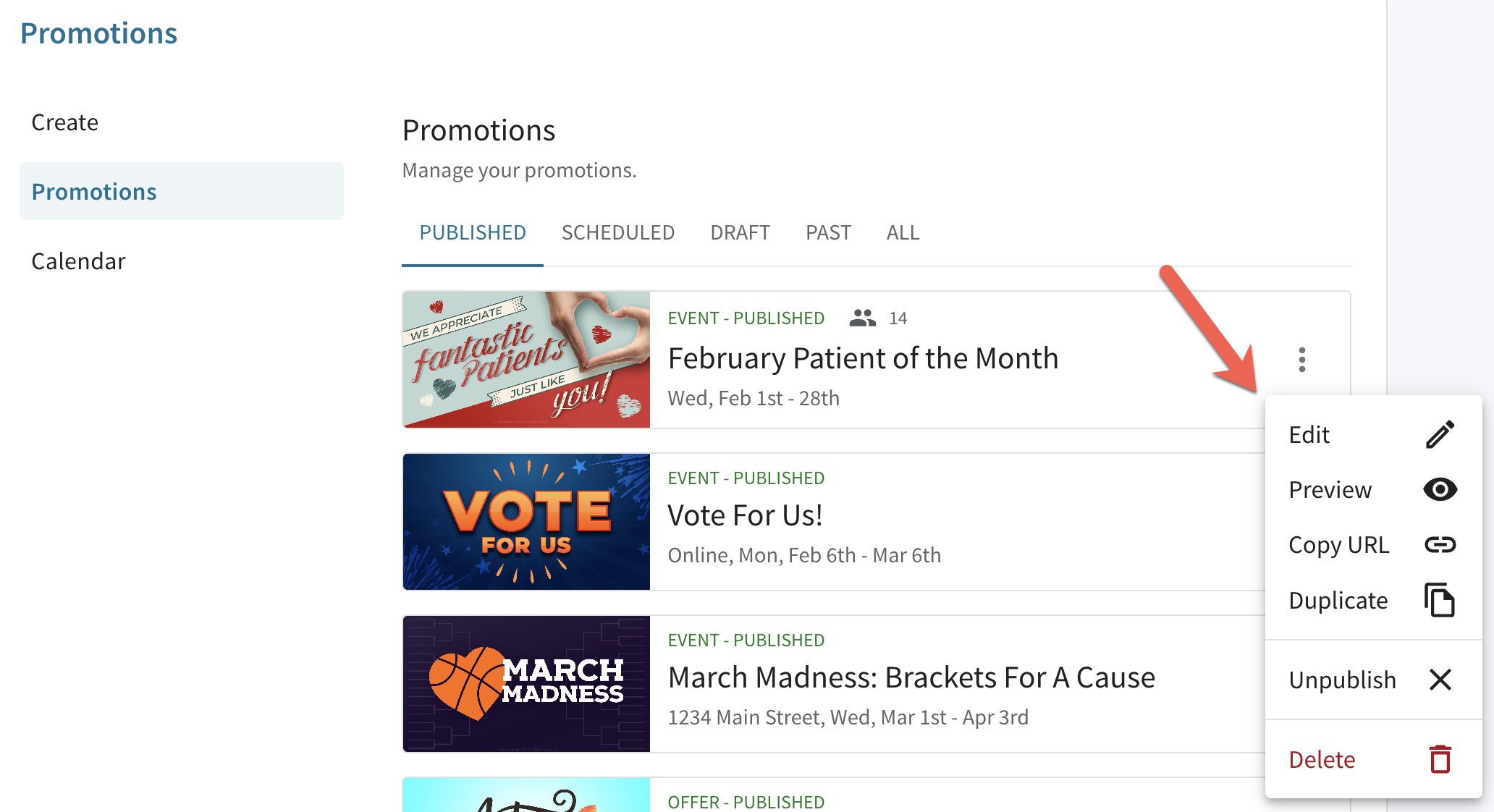
Task: Show the All promotions tab
Action: click(903, 233)
